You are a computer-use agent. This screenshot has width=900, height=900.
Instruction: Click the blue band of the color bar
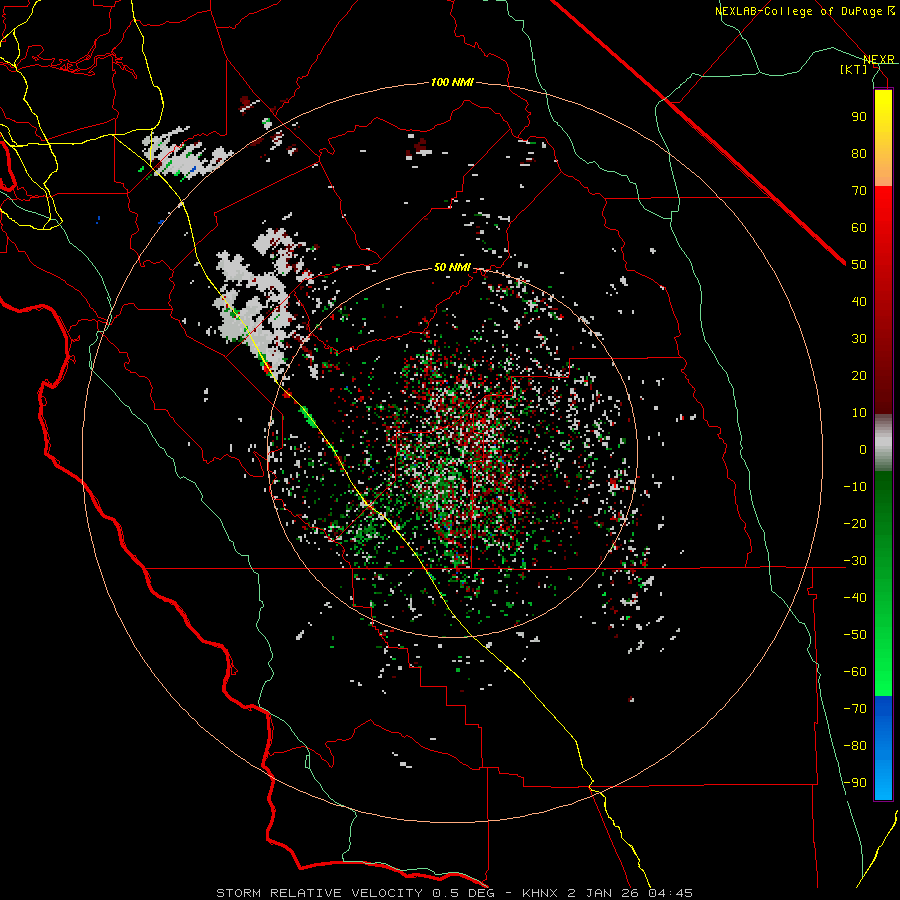(x=883, y=747)
